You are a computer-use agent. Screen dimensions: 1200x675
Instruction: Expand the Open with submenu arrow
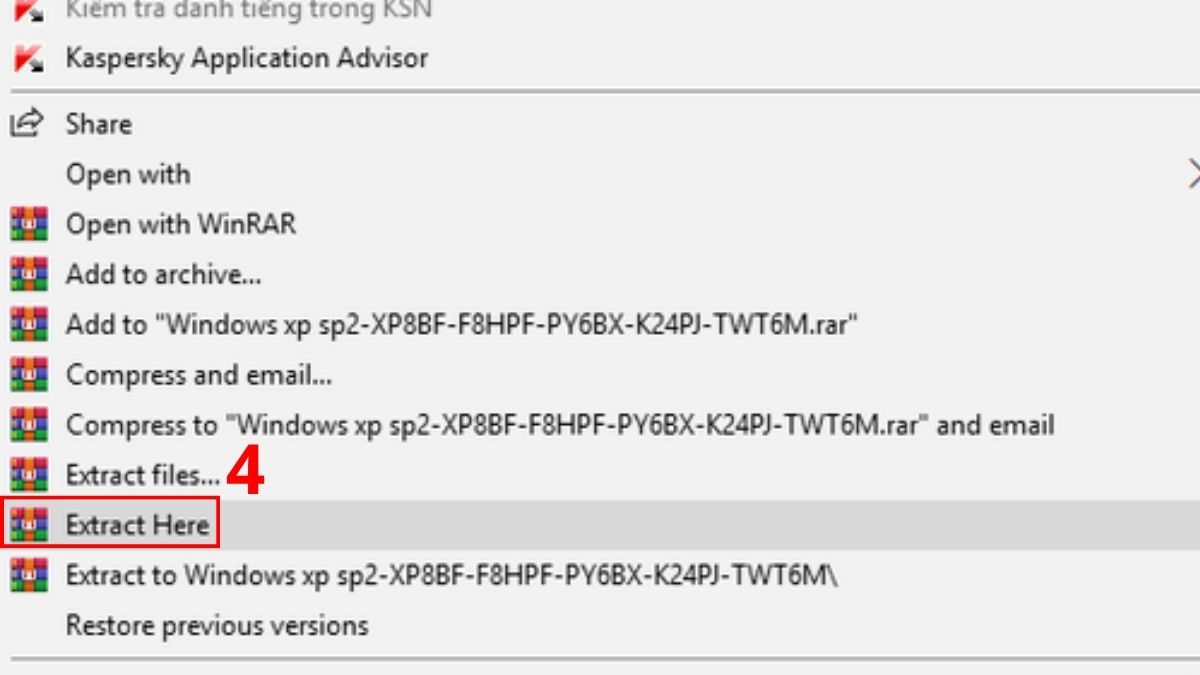[1192, 174]
